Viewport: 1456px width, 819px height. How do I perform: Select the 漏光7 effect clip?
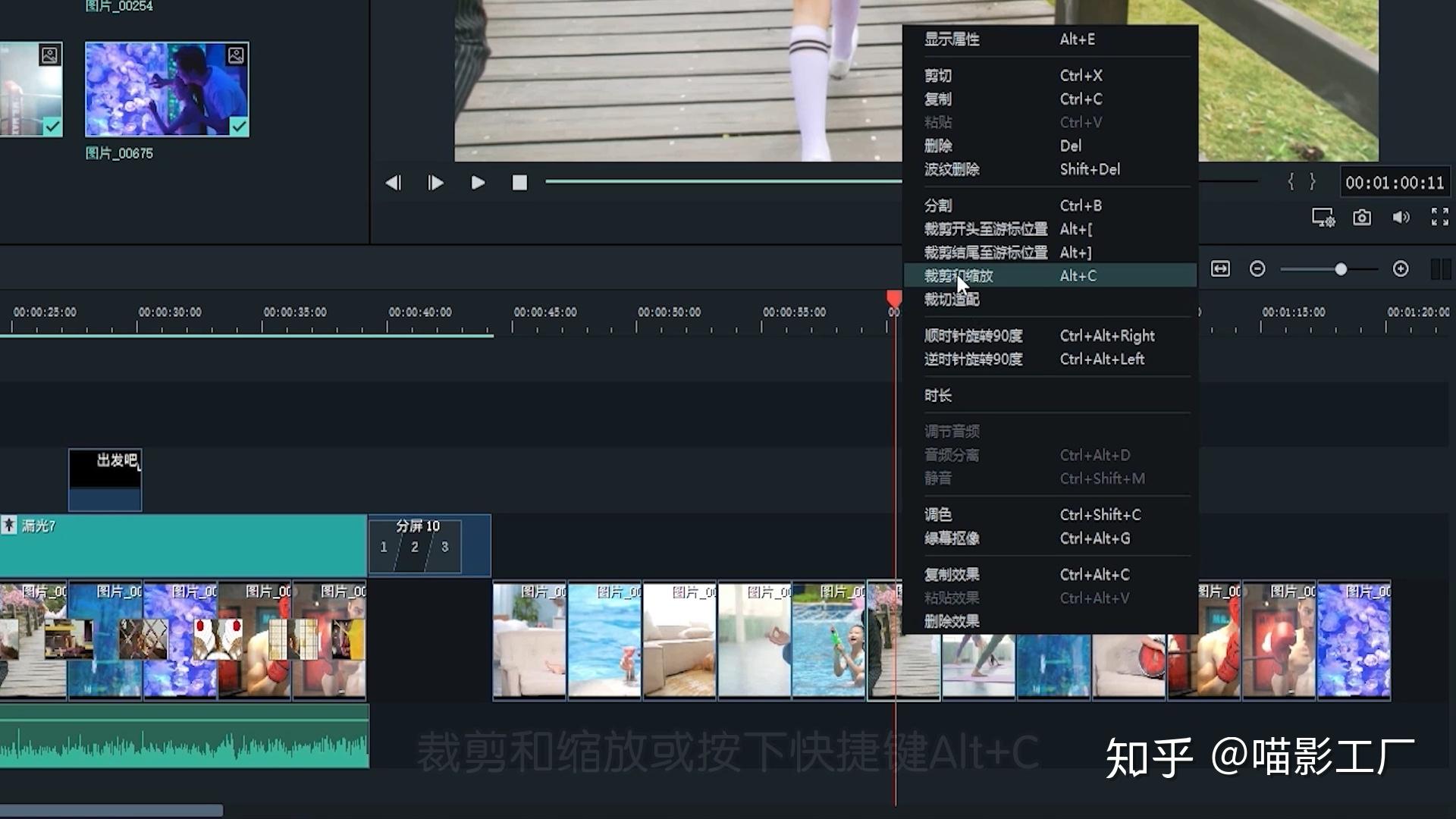(183, 545)
